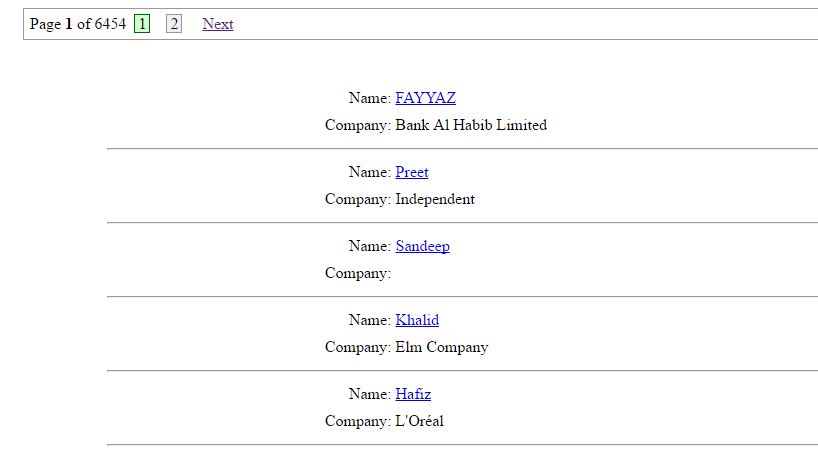The image size is (818, 458).
Task: Open Hafiz's profile link
Action: [412, 394]
